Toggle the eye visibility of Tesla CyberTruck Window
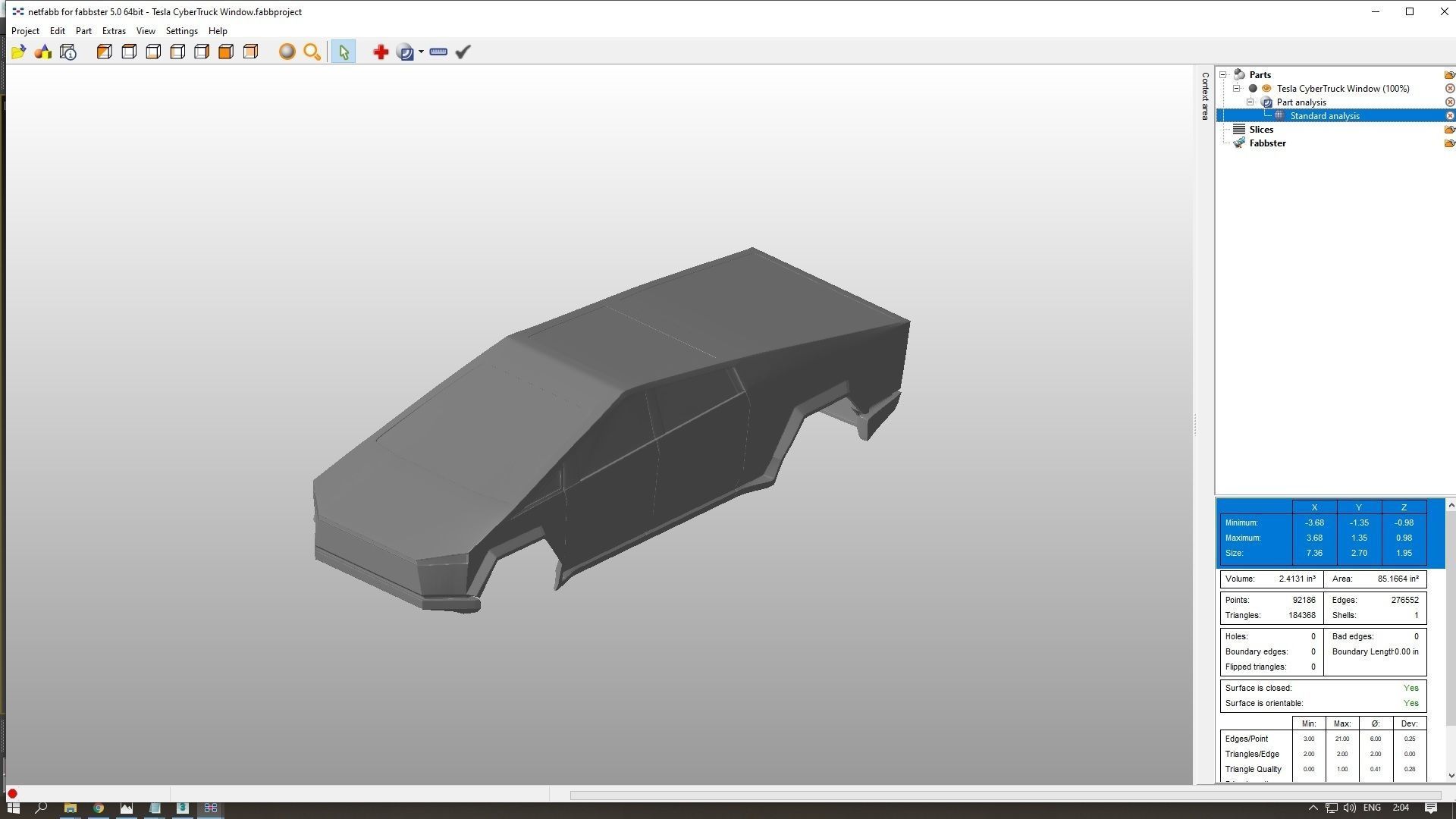The width and height of the screenshot is (1456, 819). (x=1266, y=89)
